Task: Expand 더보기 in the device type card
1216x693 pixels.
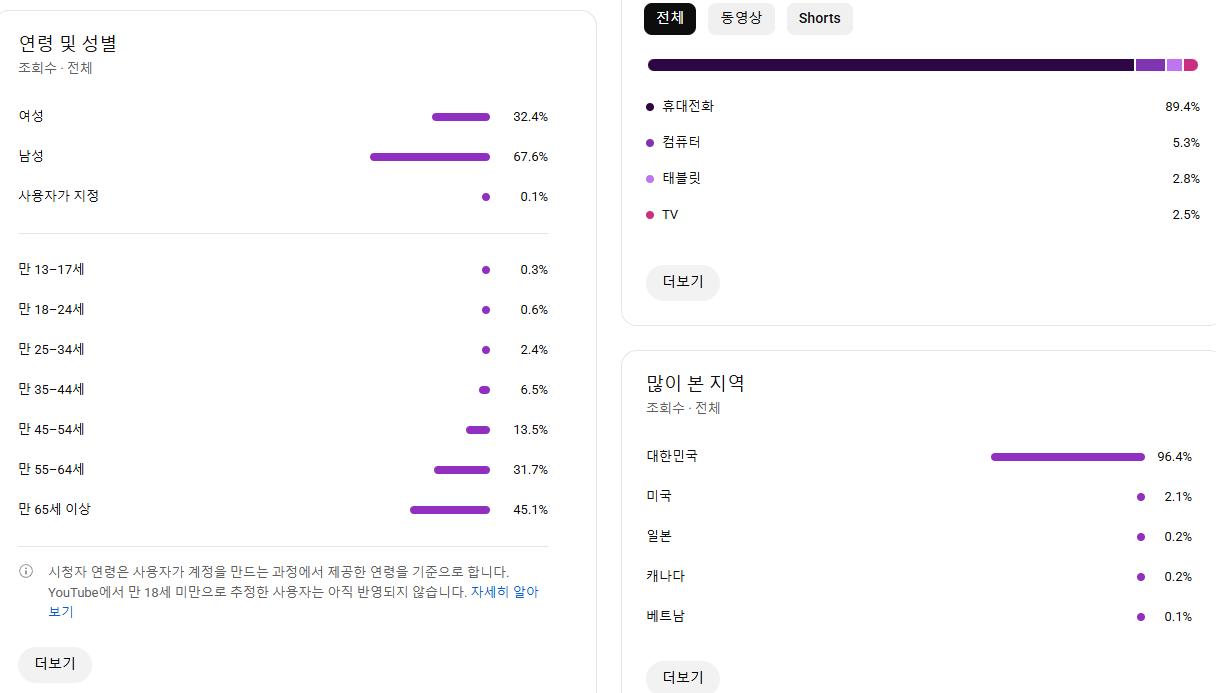Action: click(x=683, y=282)
